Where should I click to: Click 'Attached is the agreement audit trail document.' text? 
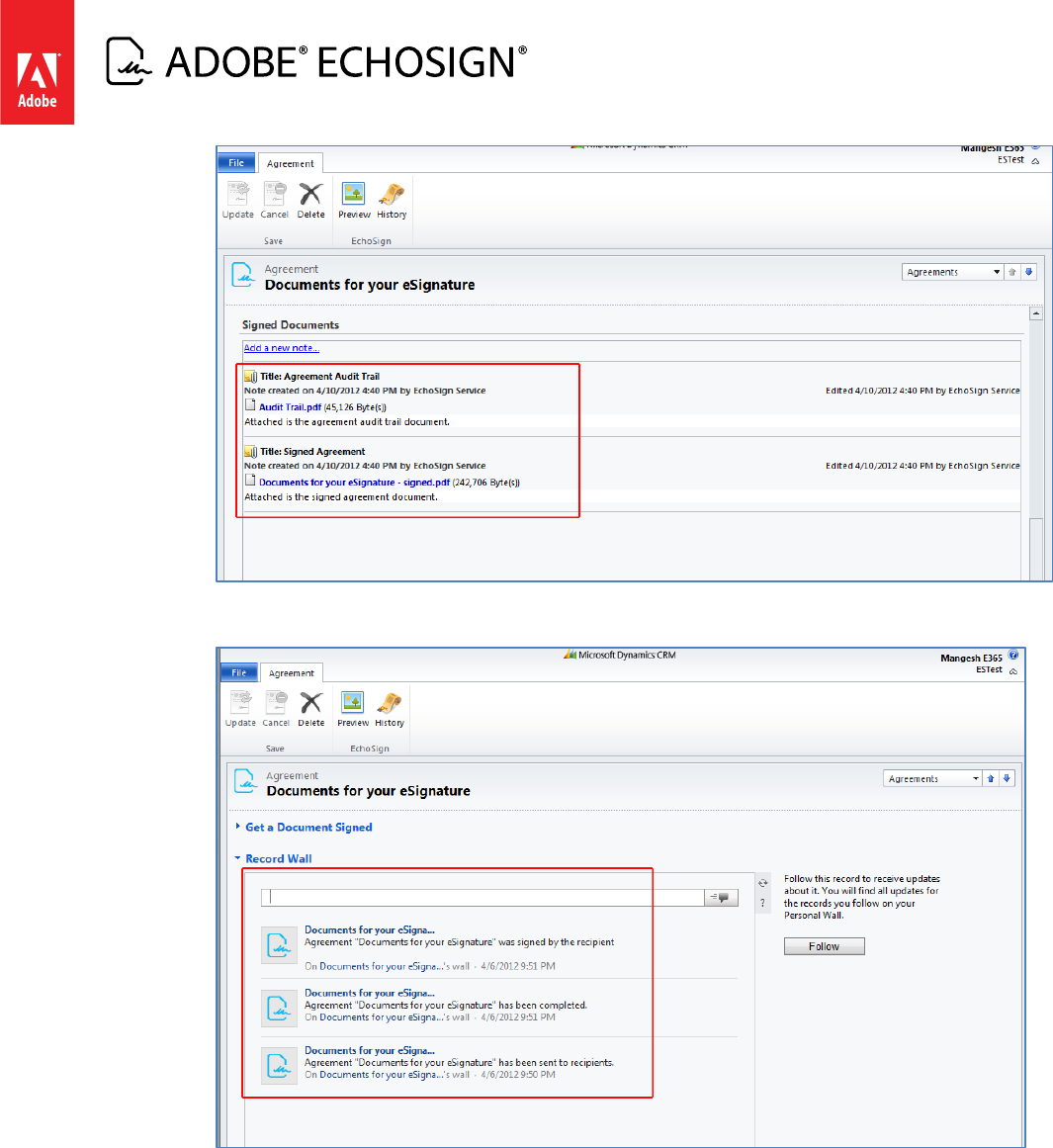pyautogui.click(x=347, y=421)
